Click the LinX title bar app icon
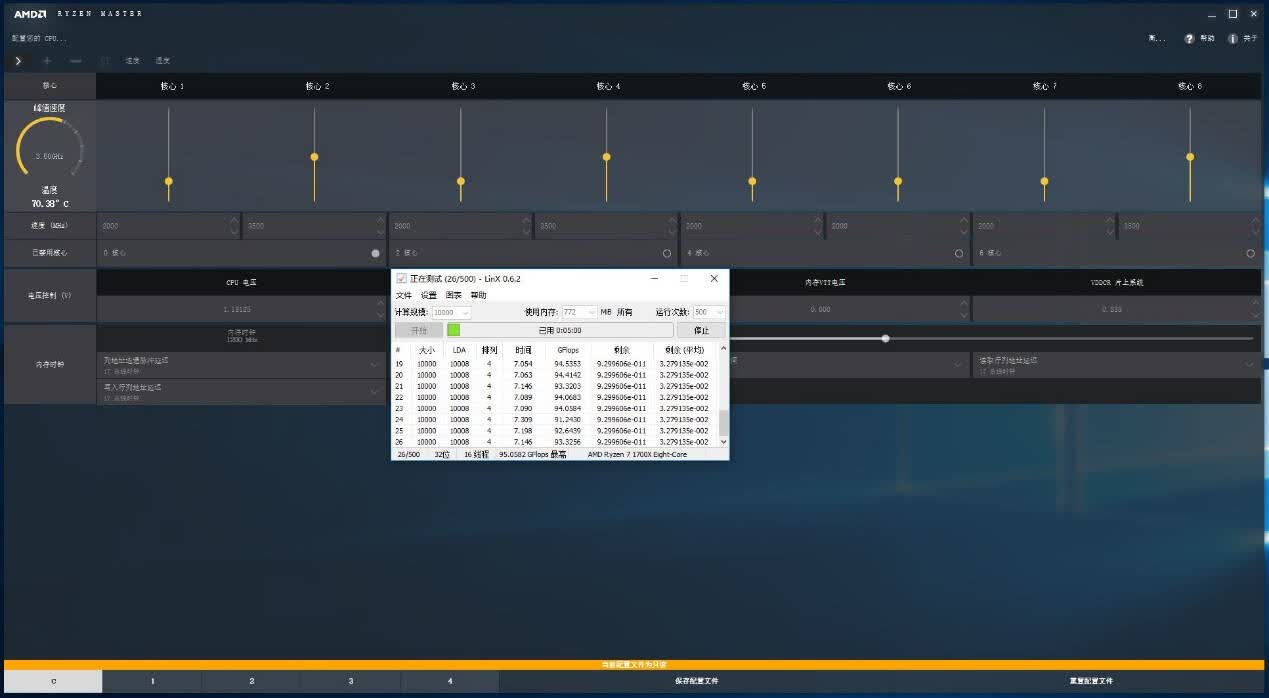Screen dimensions: 1269x698 [402, 278]
